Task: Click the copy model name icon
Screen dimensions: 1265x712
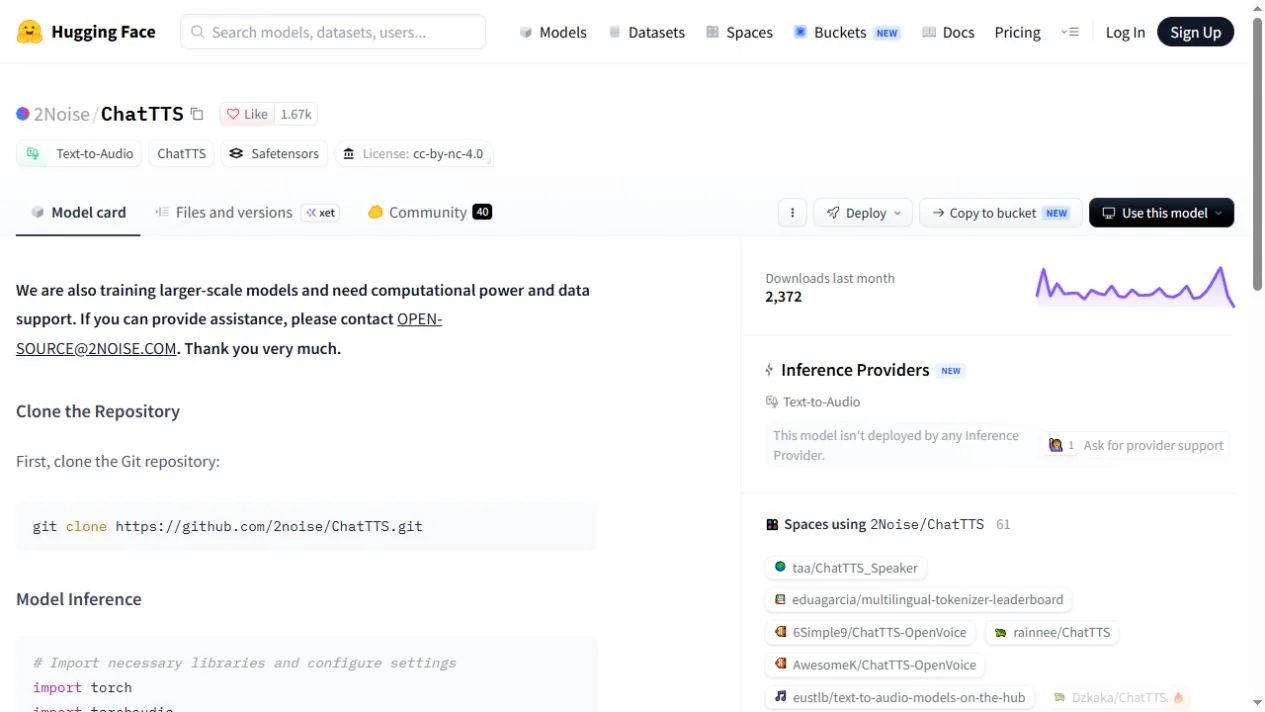Action: [x=197, y=114]
